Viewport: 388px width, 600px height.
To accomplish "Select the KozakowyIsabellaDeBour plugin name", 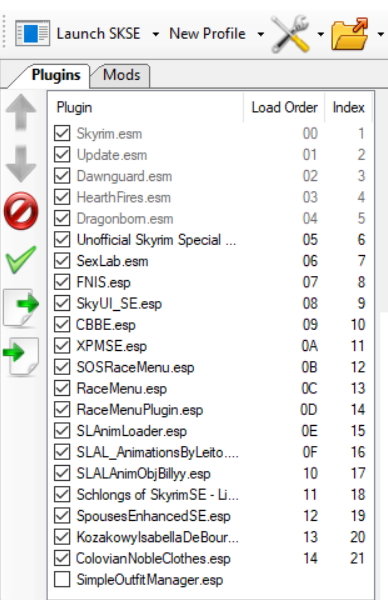I will [158, 537].
